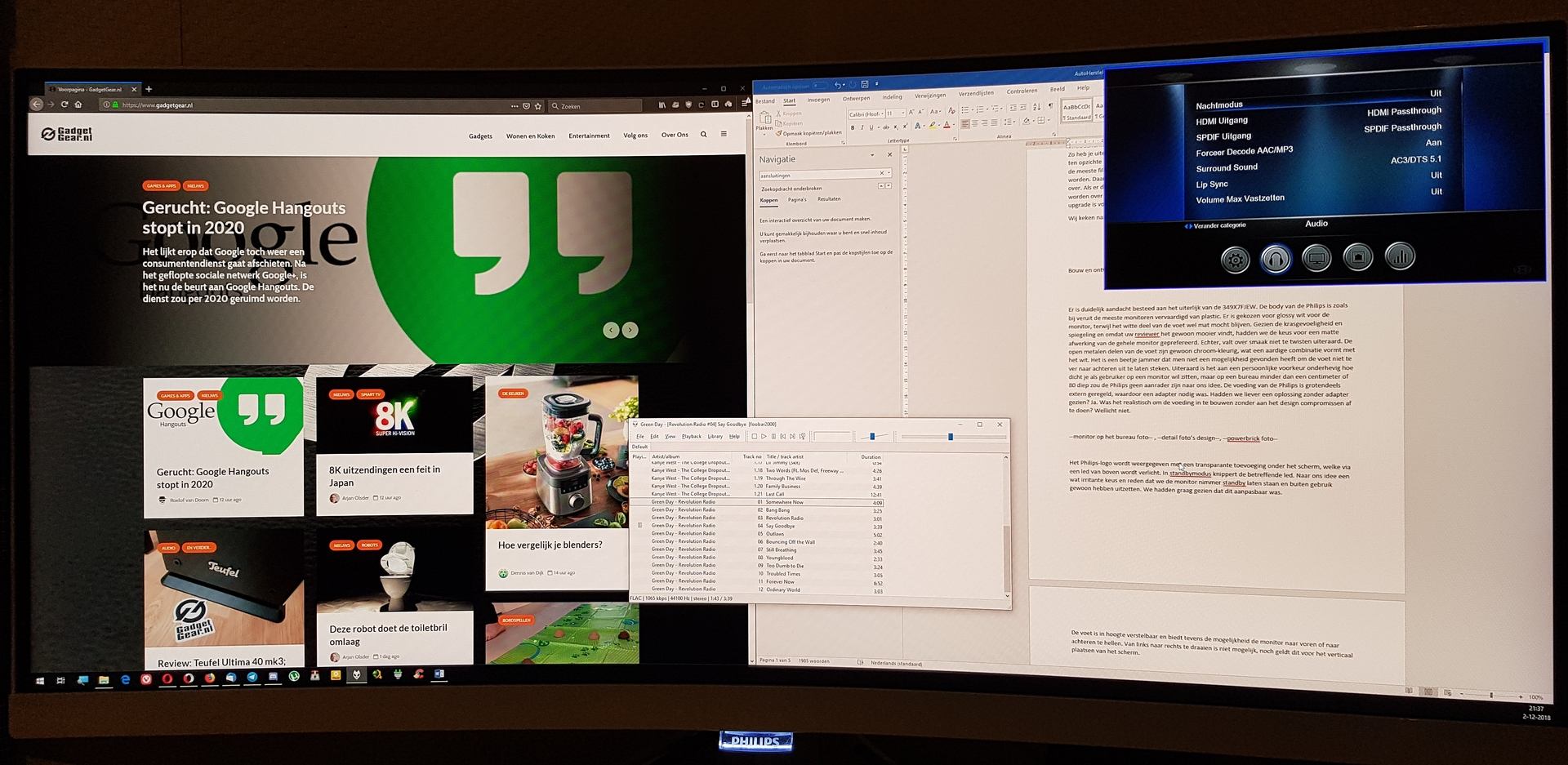Open article Hoe vergelijk je blenders?
The image size is (1568, 765).
pos(550,545)
